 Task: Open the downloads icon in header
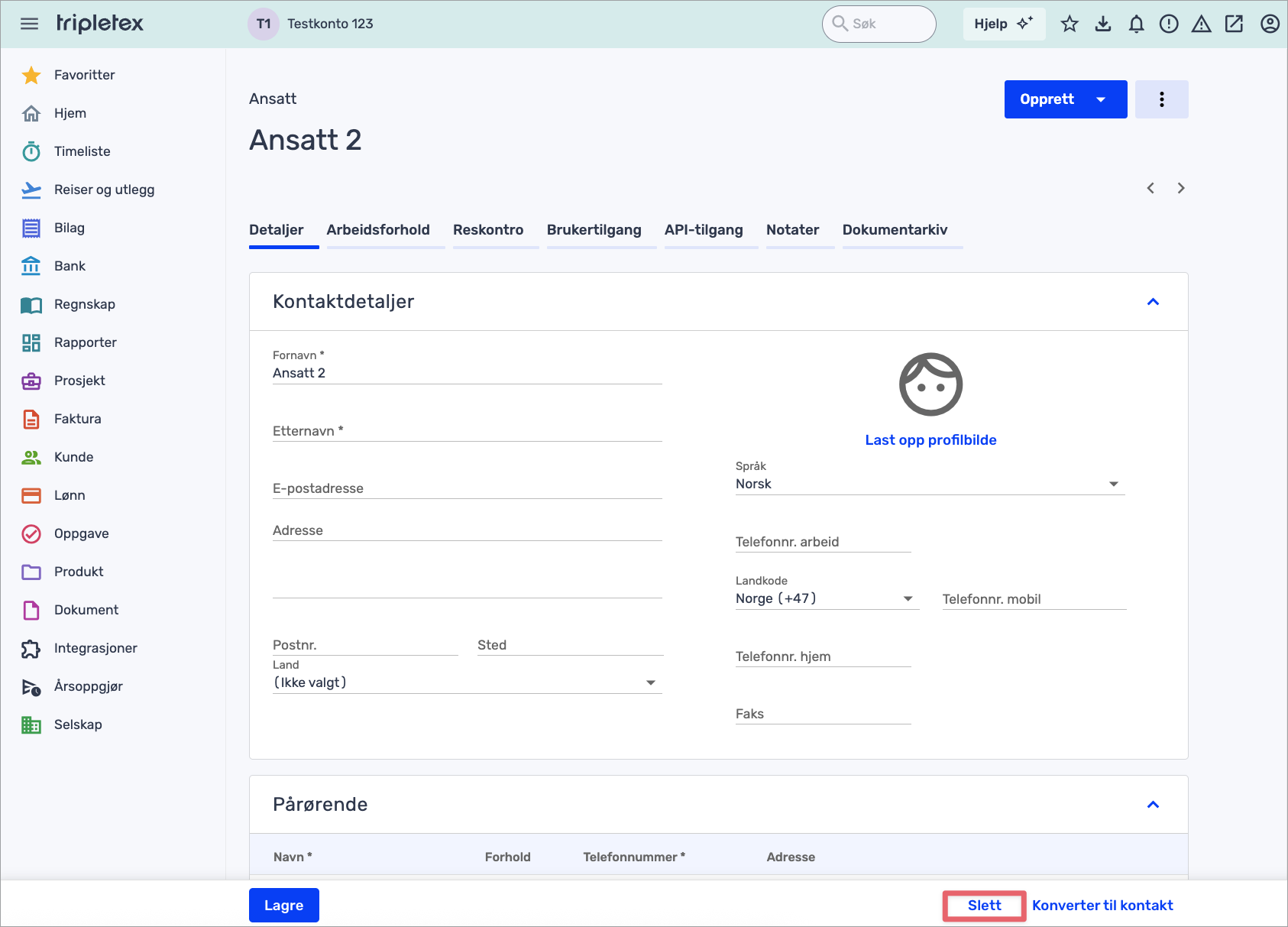[1103, 24]
